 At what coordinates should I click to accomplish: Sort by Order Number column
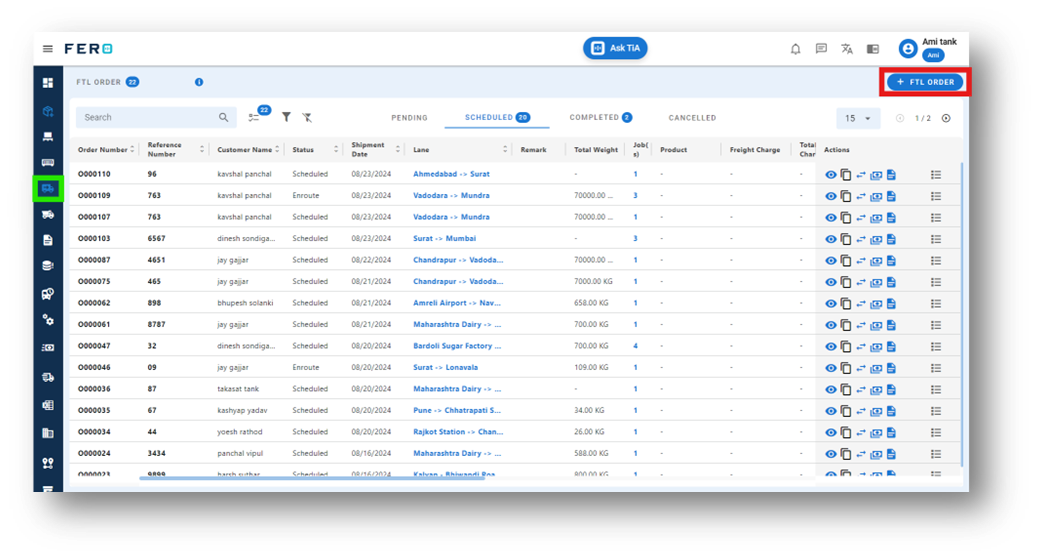132,150
